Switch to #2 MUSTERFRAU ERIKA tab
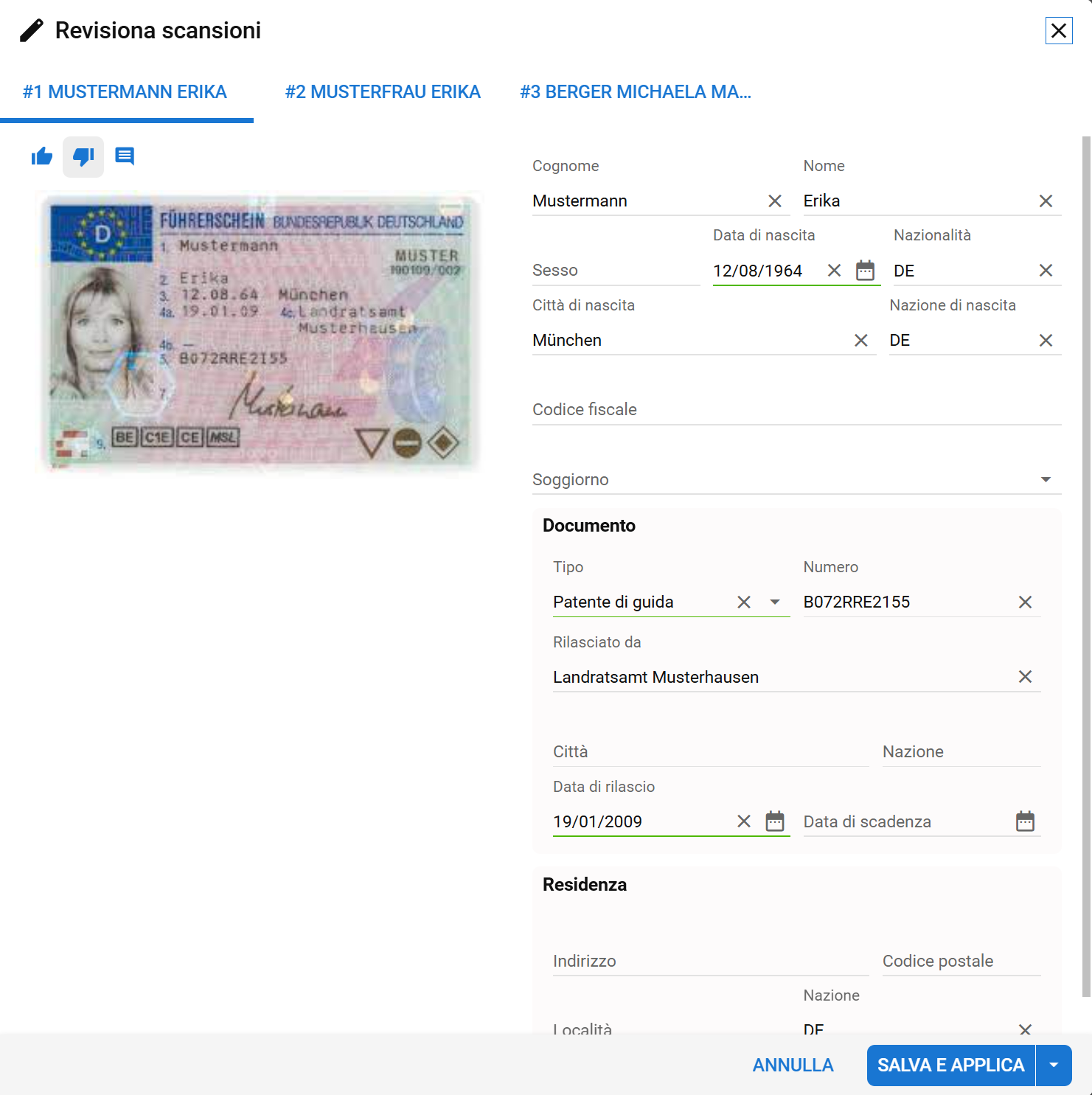The height and width of the screenshot is (1095, 1092). [383, 92]
